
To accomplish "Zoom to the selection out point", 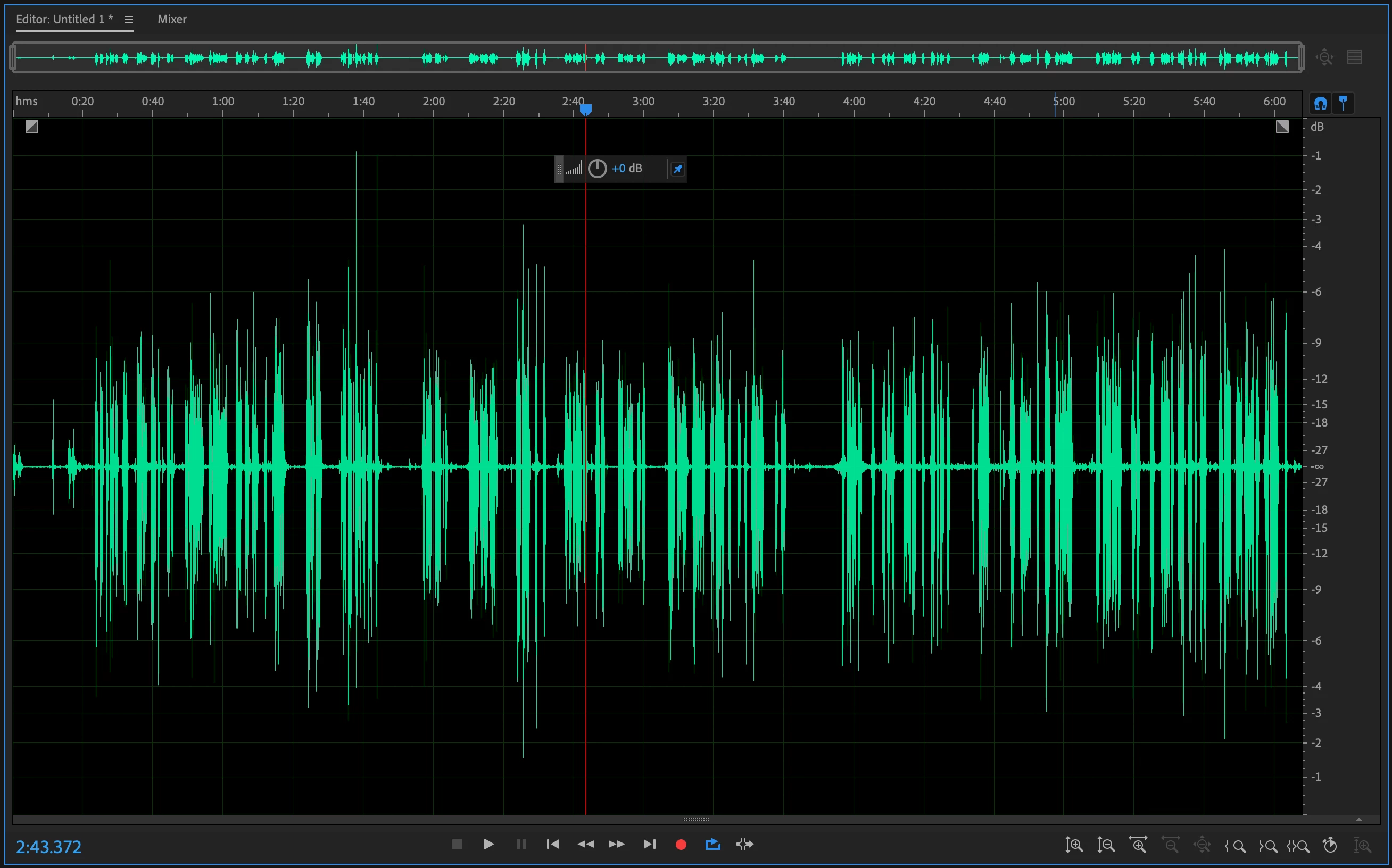I will pos(1268,846).
